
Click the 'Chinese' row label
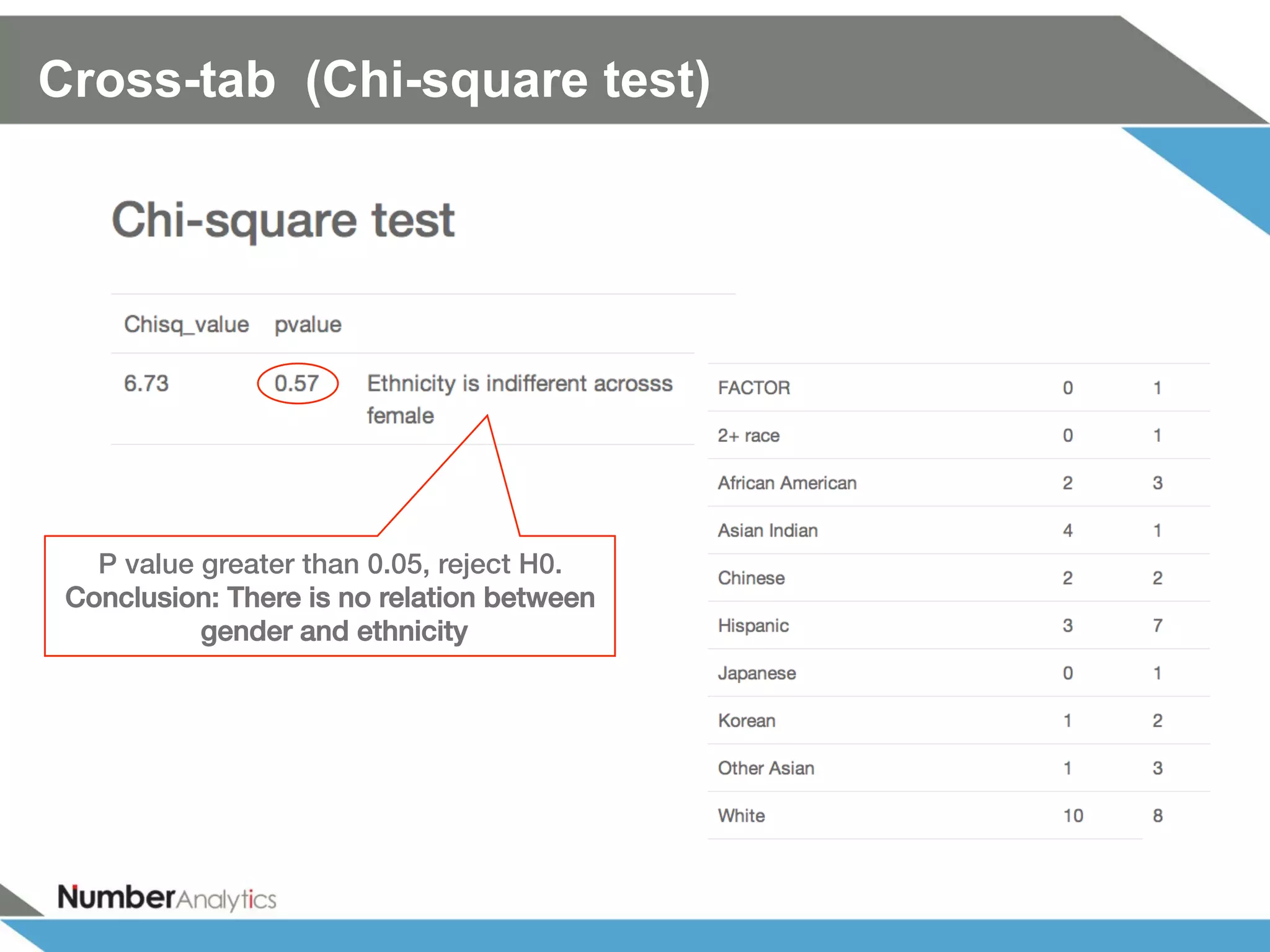click(752, 578)
